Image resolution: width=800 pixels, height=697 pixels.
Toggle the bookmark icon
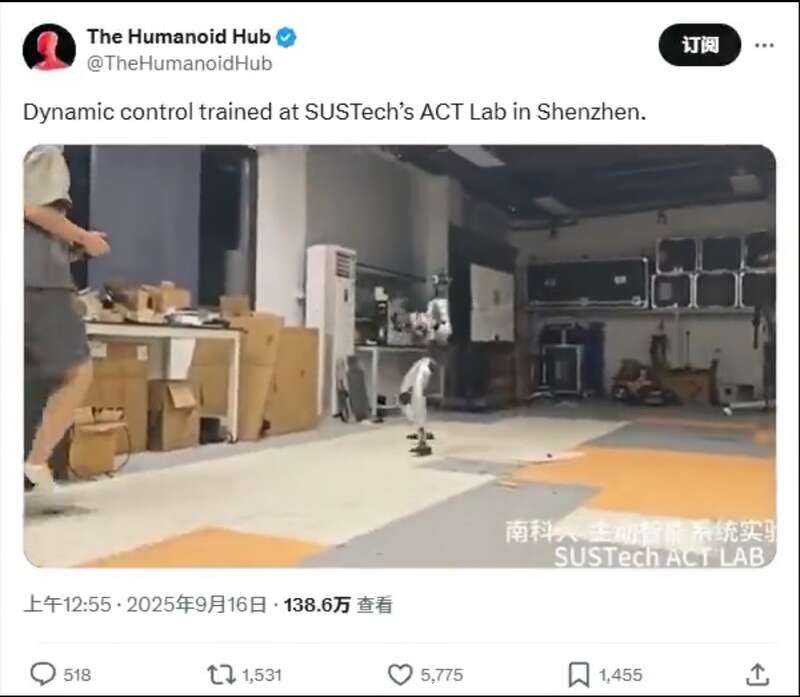click(x=579, y=675)
